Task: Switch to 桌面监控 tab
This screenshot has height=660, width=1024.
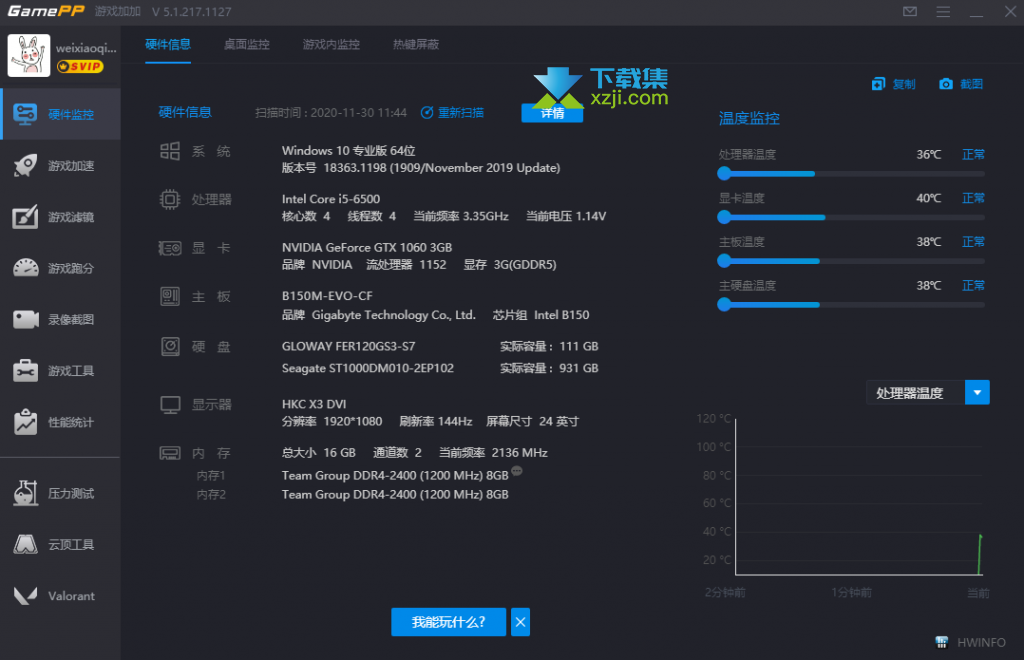Action: [247, 44]
